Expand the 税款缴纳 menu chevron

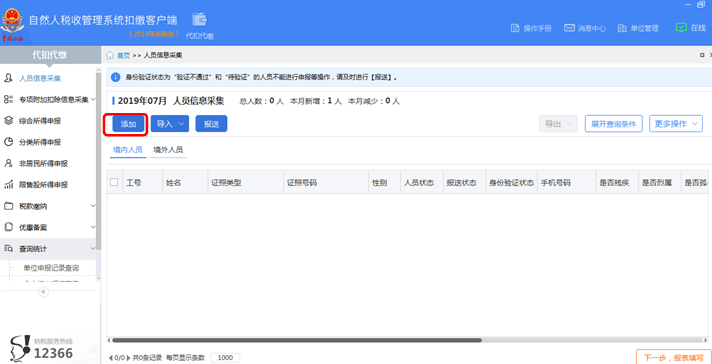click(93, 206)
